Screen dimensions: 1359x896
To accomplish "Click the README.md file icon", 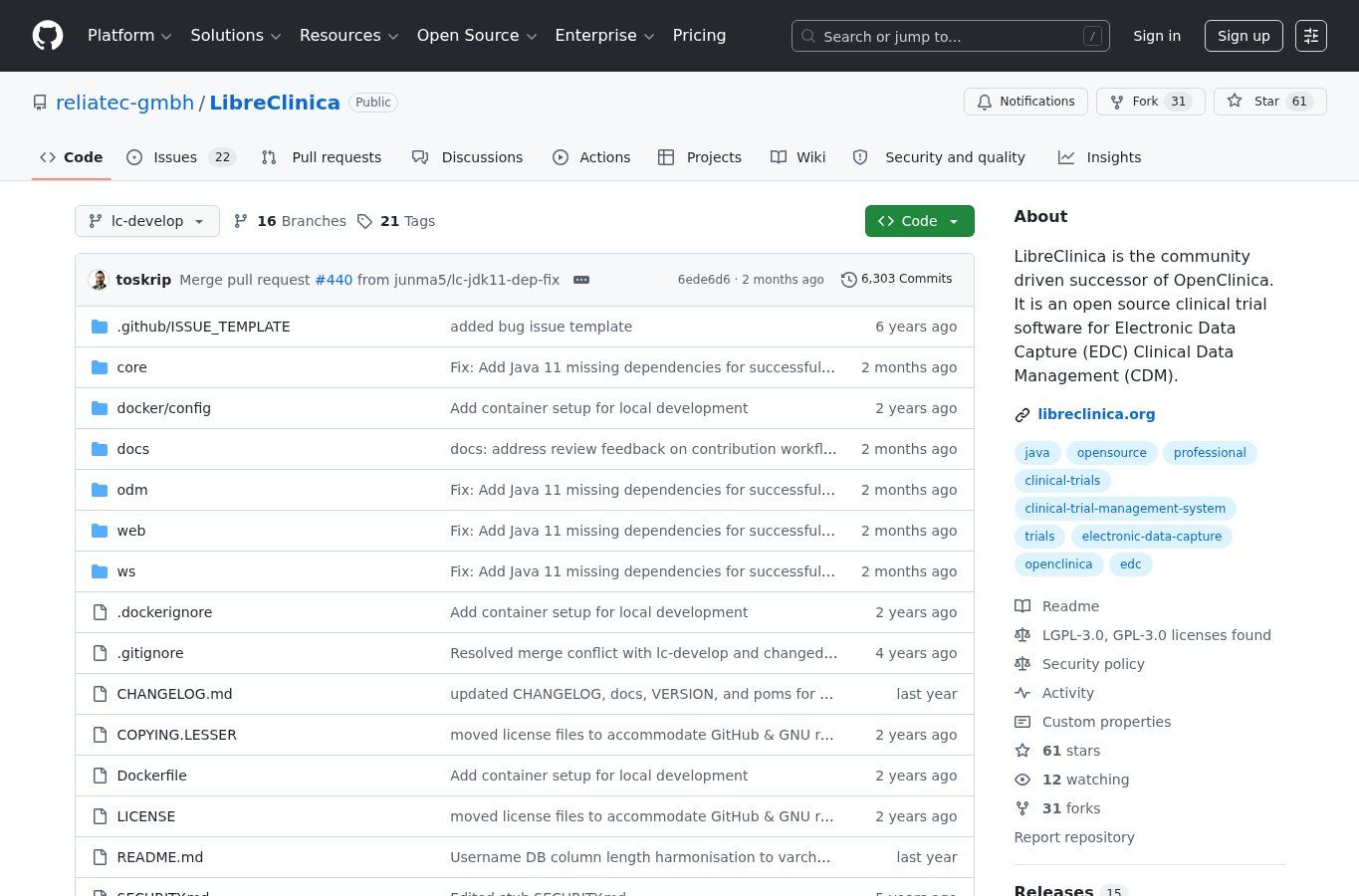I will [x=100, y=857].
